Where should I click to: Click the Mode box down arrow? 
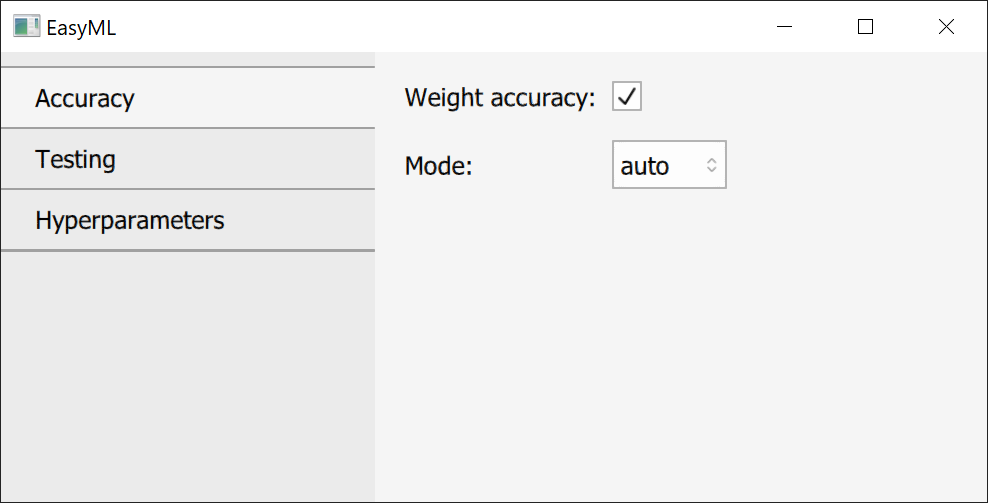(x=712, y=170)
